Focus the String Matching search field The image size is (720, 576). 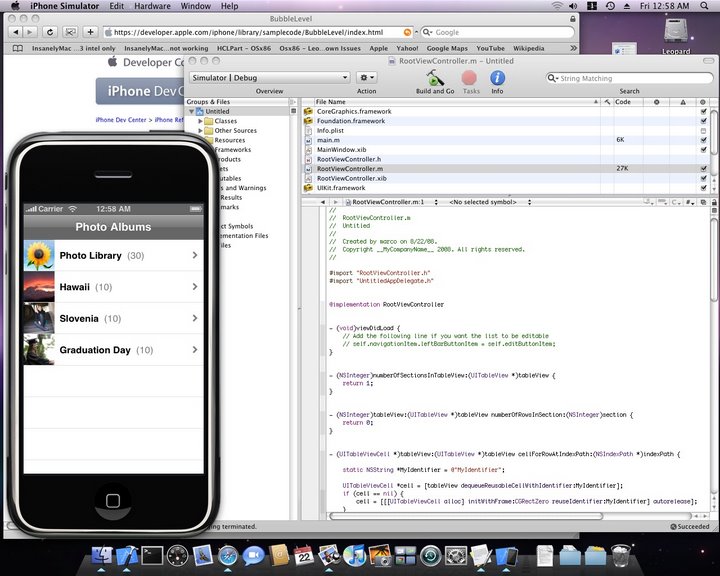(x=629, y=78)
